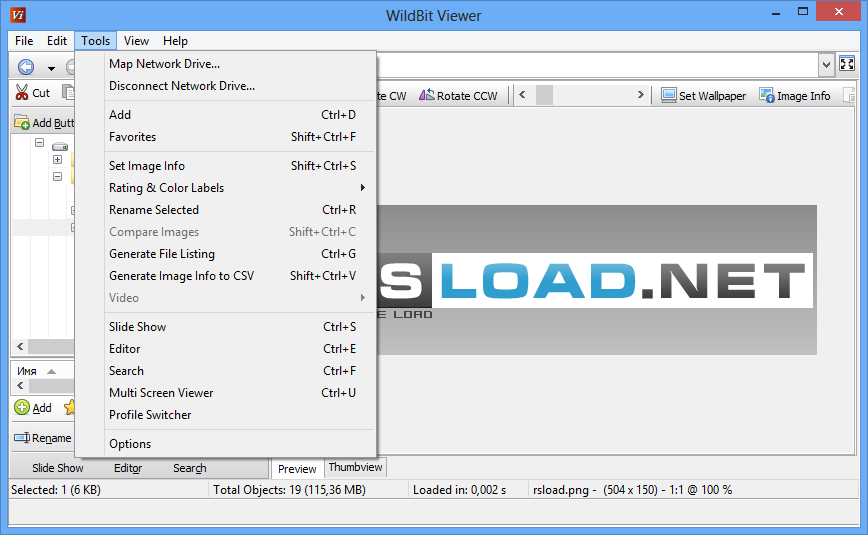Open the address bar dropdown arrow
The width and height of the screenshot is (868, 535).
click(x=826, y=65)
